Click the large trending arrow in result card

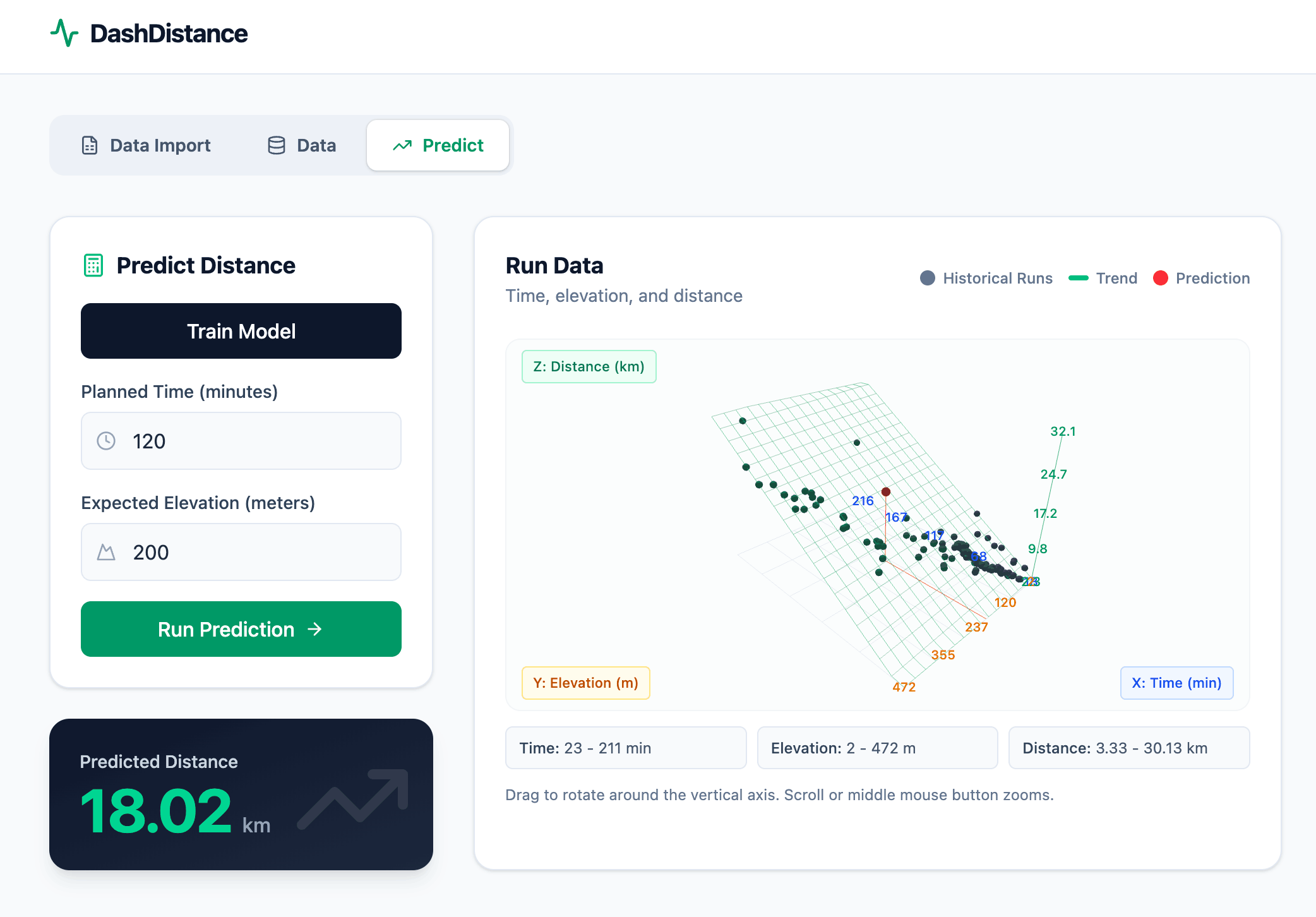354,798
